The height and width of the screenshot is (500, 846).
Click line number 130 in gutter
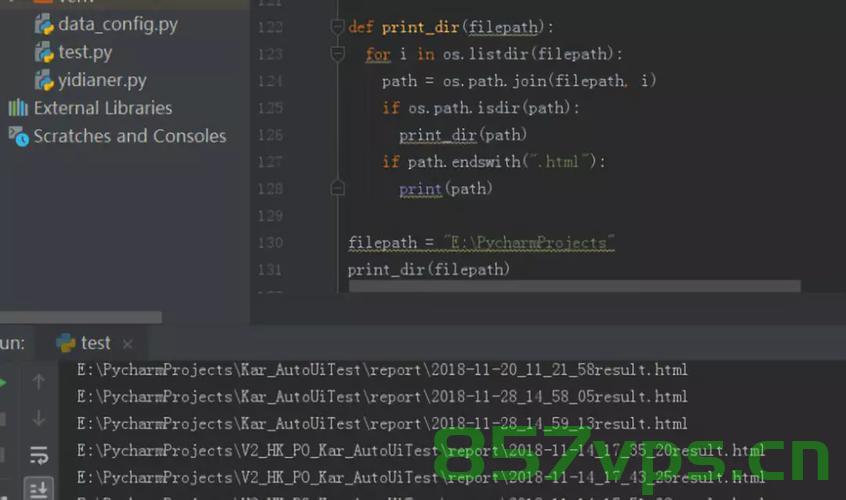tap(270, 243)
